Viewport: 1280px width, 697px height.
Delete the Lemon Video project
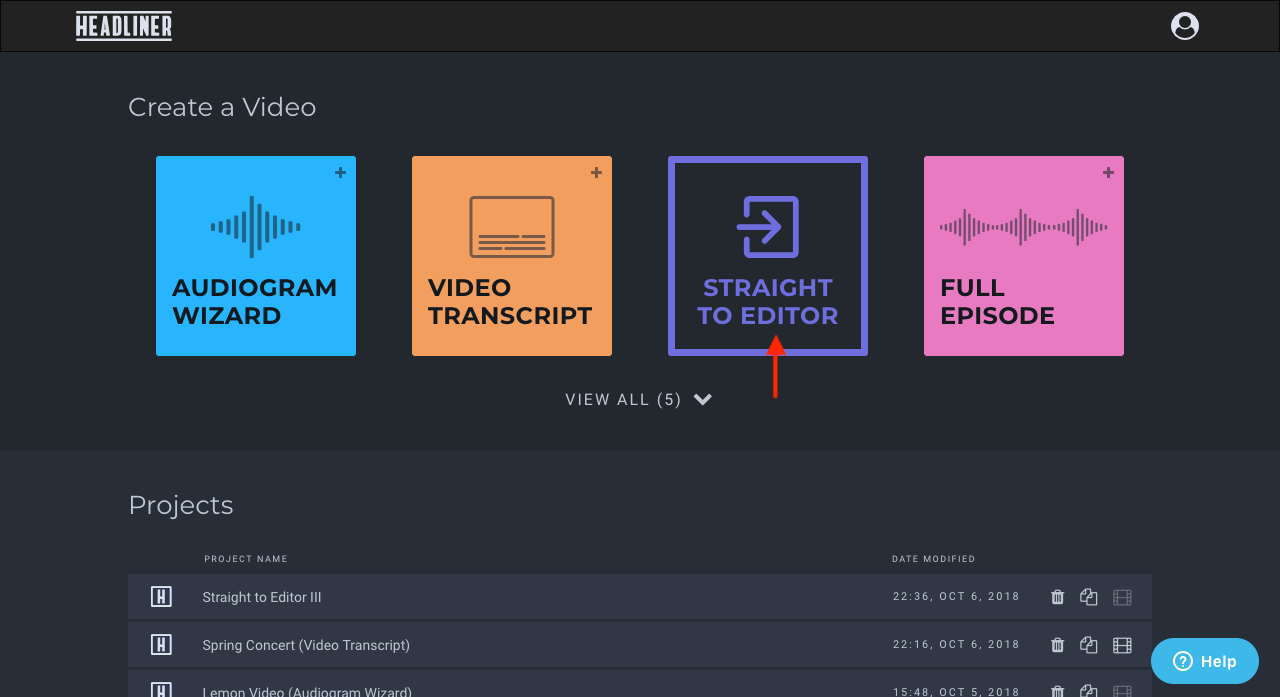pyautogui.click(x=1057, y=691)
